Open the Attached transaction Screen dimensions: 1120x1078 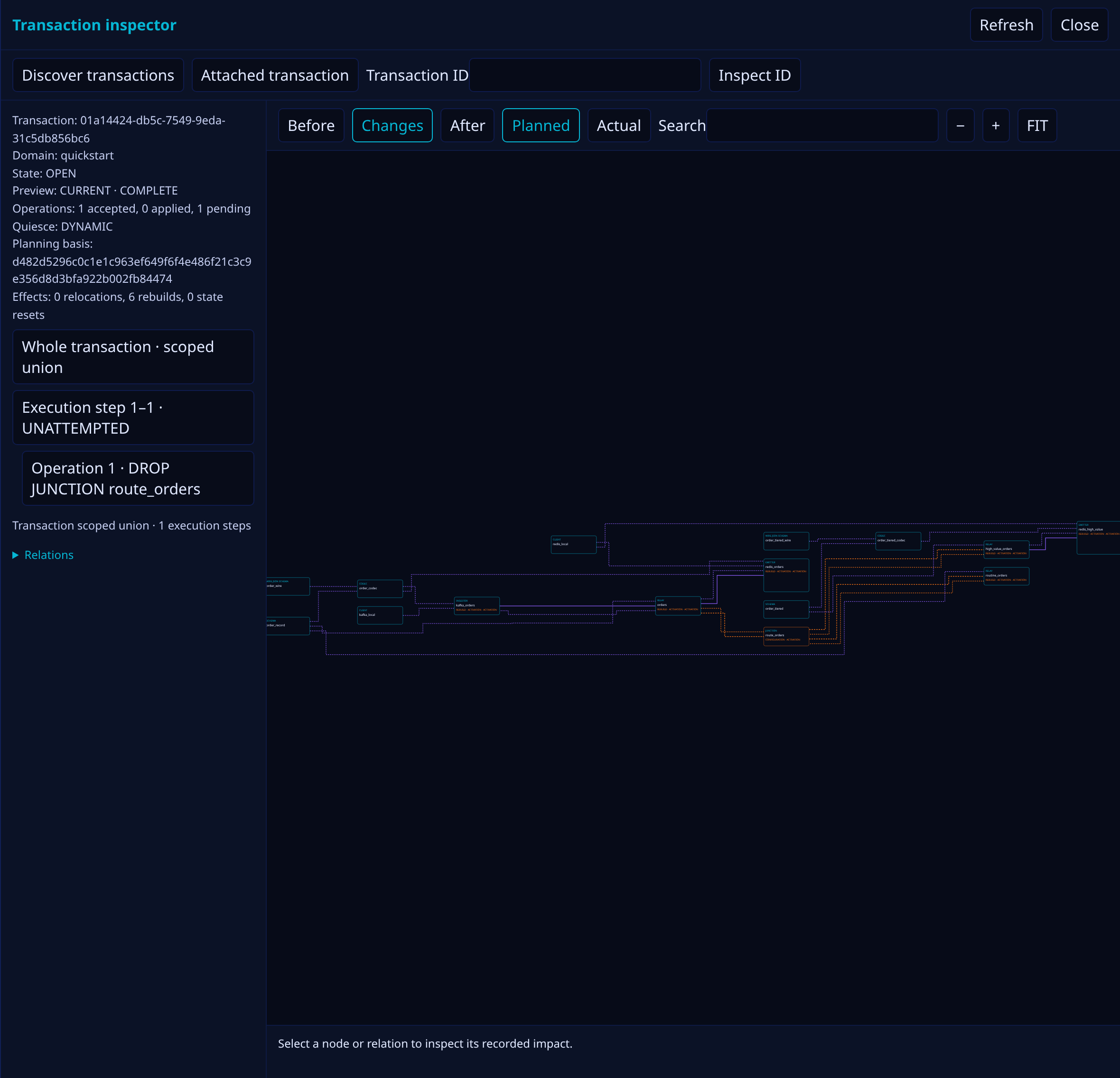[x=274, y=75]
